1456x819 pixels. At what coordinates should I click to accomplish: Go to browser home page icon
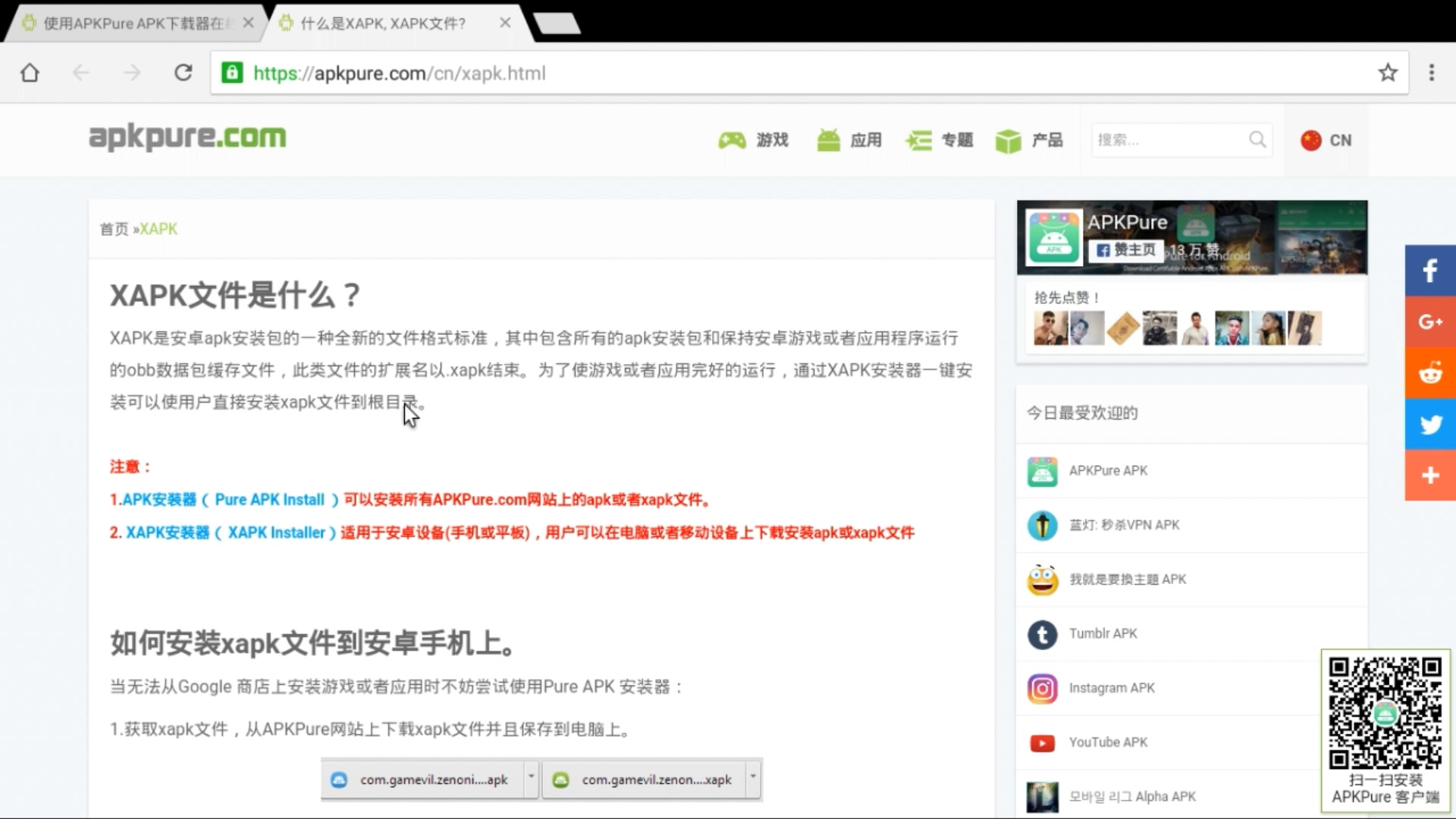tap(30, 73)
